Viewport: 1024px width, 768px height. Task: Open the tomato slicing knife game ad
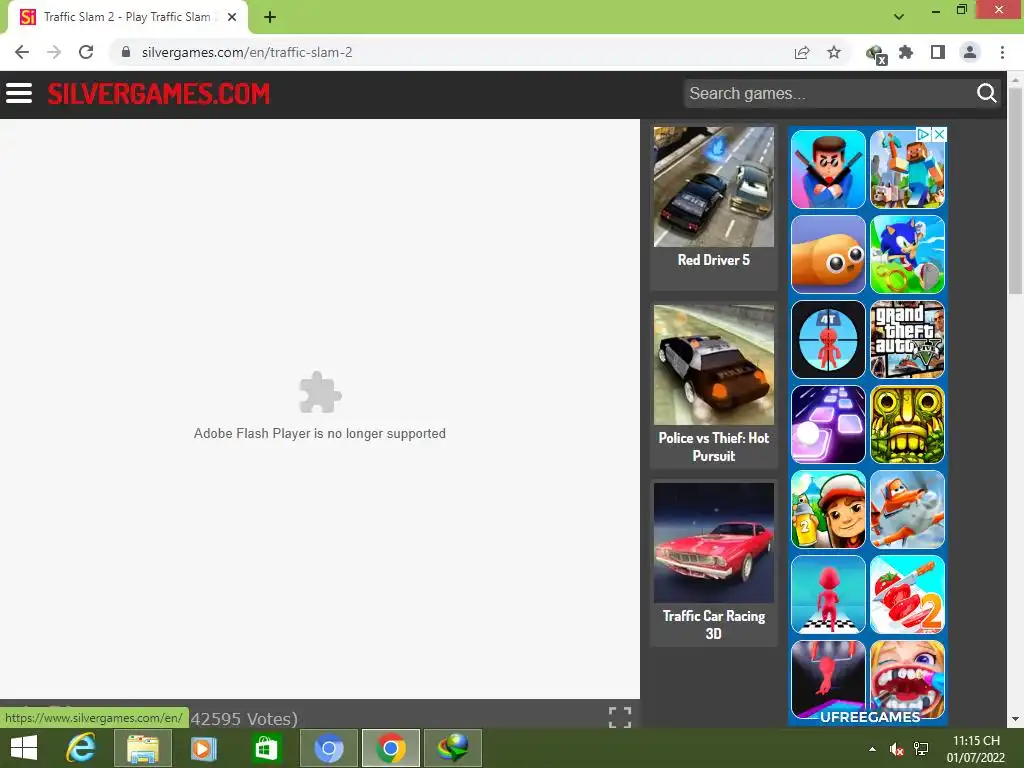[x=907, y=594]
